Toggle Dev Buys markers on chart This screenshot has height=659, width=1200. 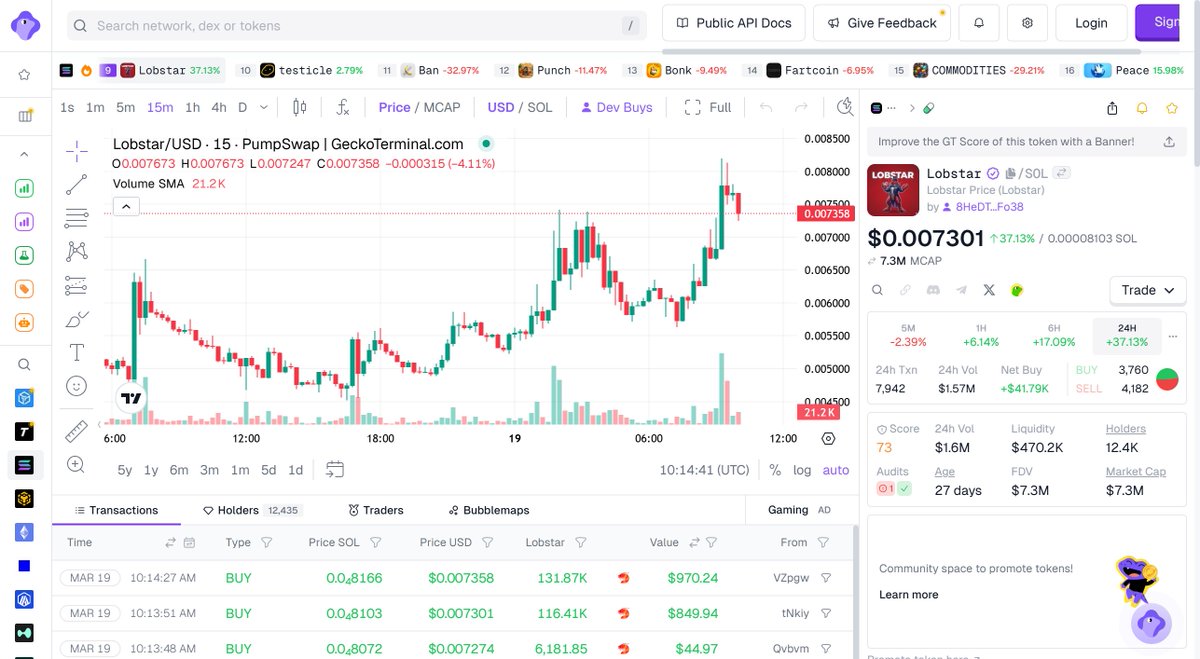pos(616,107)
